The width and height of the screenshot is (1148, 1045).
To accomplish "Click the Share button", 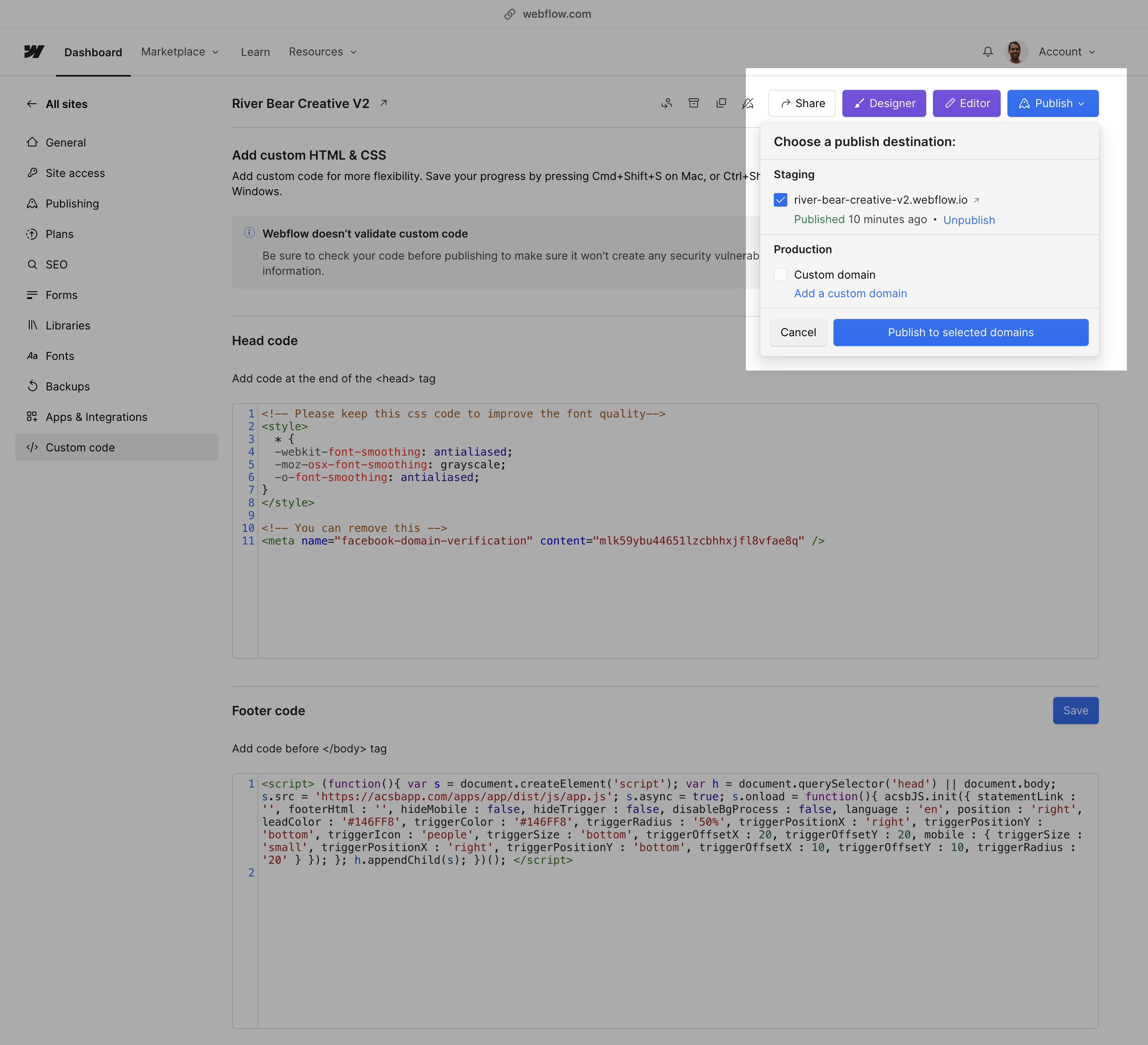I will click(801, 103).
